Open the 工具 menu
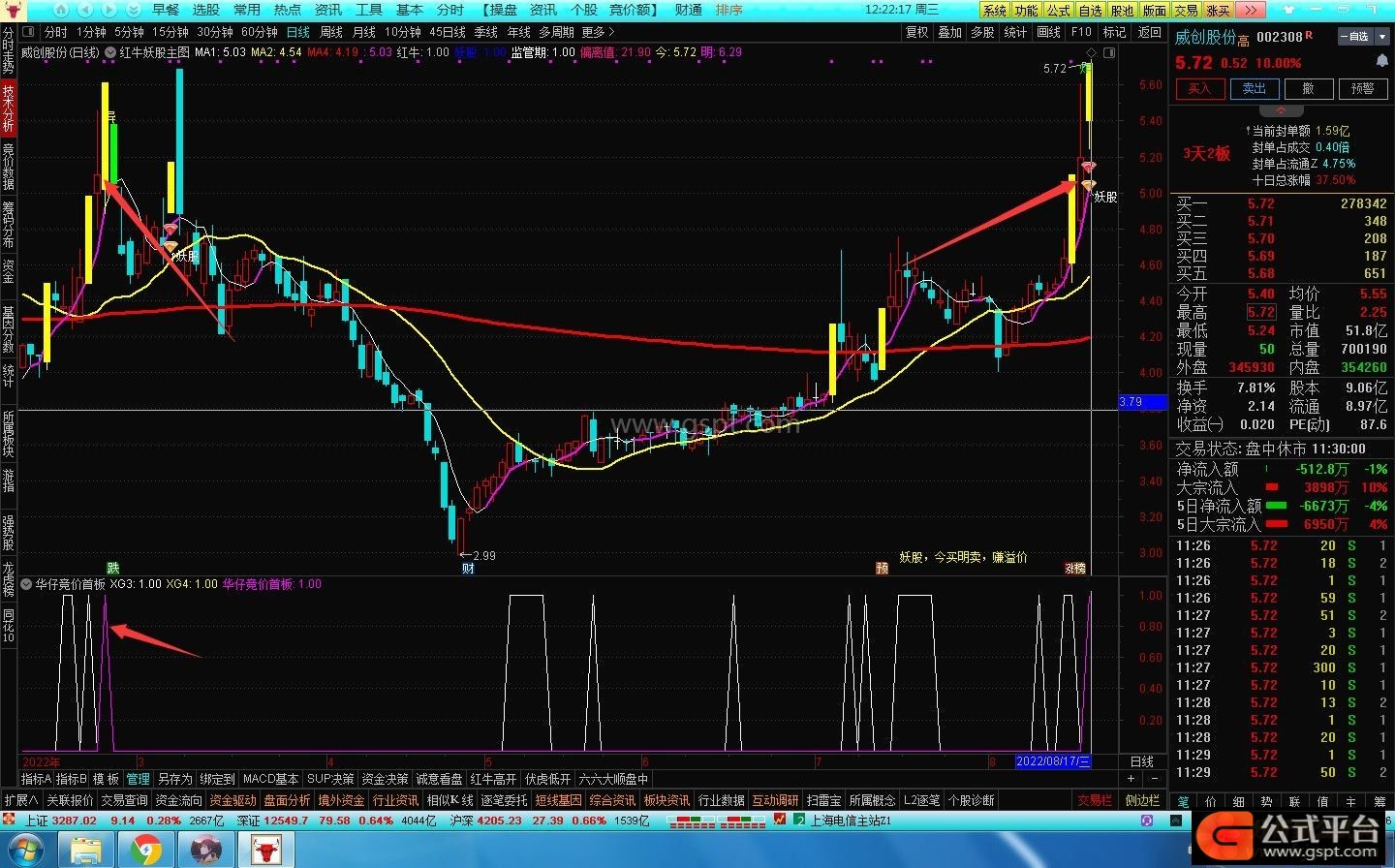This screenshot has width=1395, height=868. (369, 10)
